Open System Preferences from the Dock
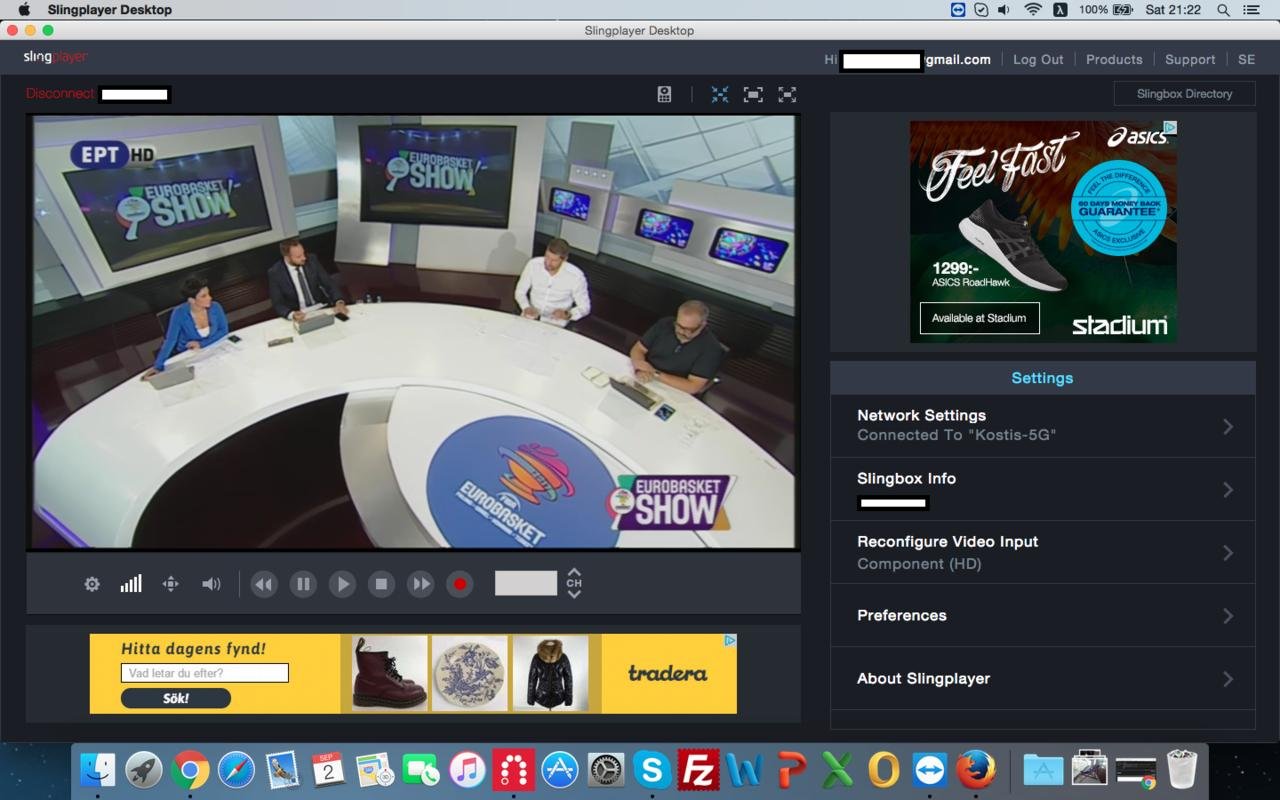 (606, 770)
